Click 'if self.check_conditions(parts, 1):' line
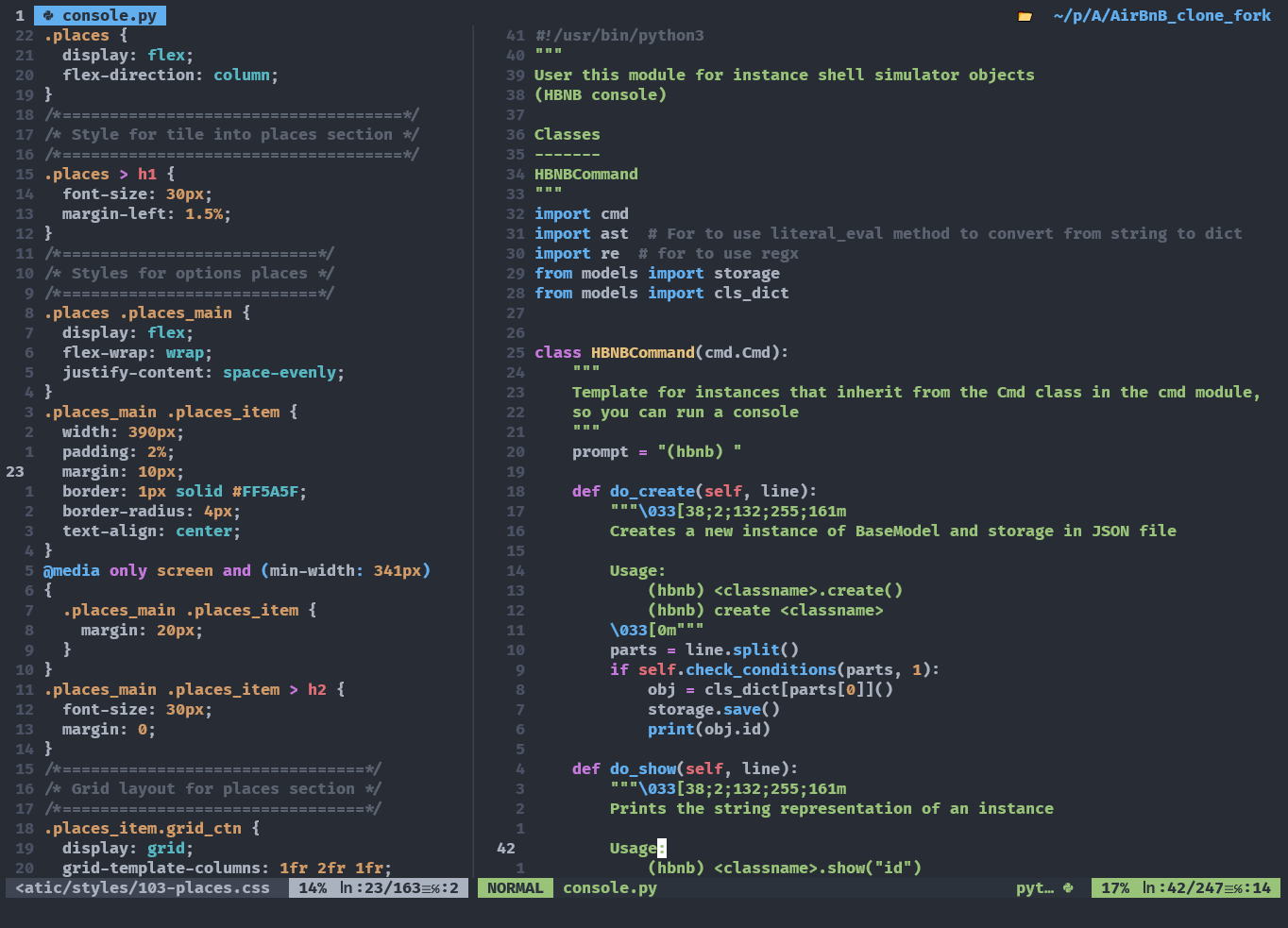1288x928 pixels. 775,670
